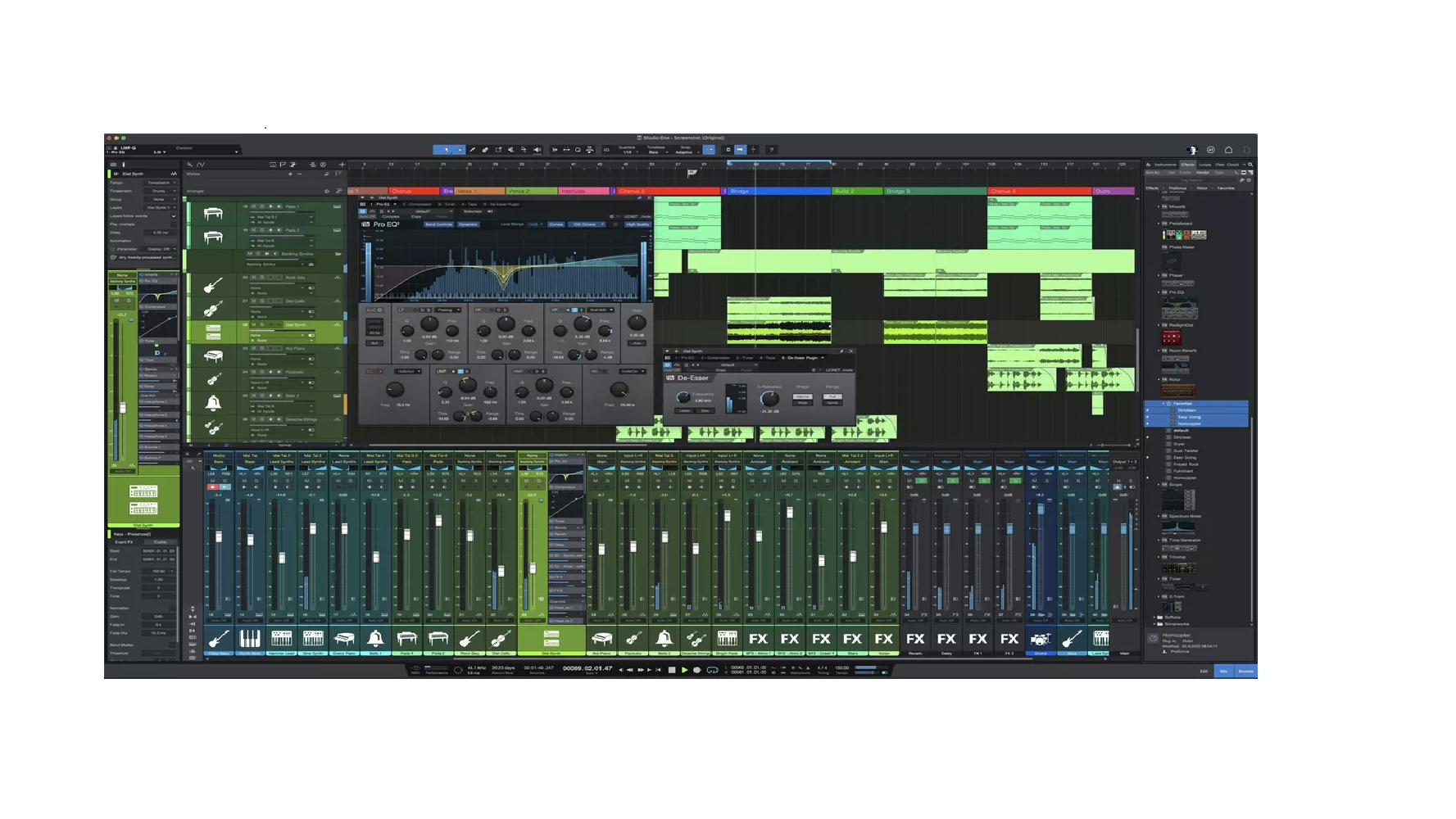Toggle snap to grid button

pyautogui.click(x=709, y=150)
